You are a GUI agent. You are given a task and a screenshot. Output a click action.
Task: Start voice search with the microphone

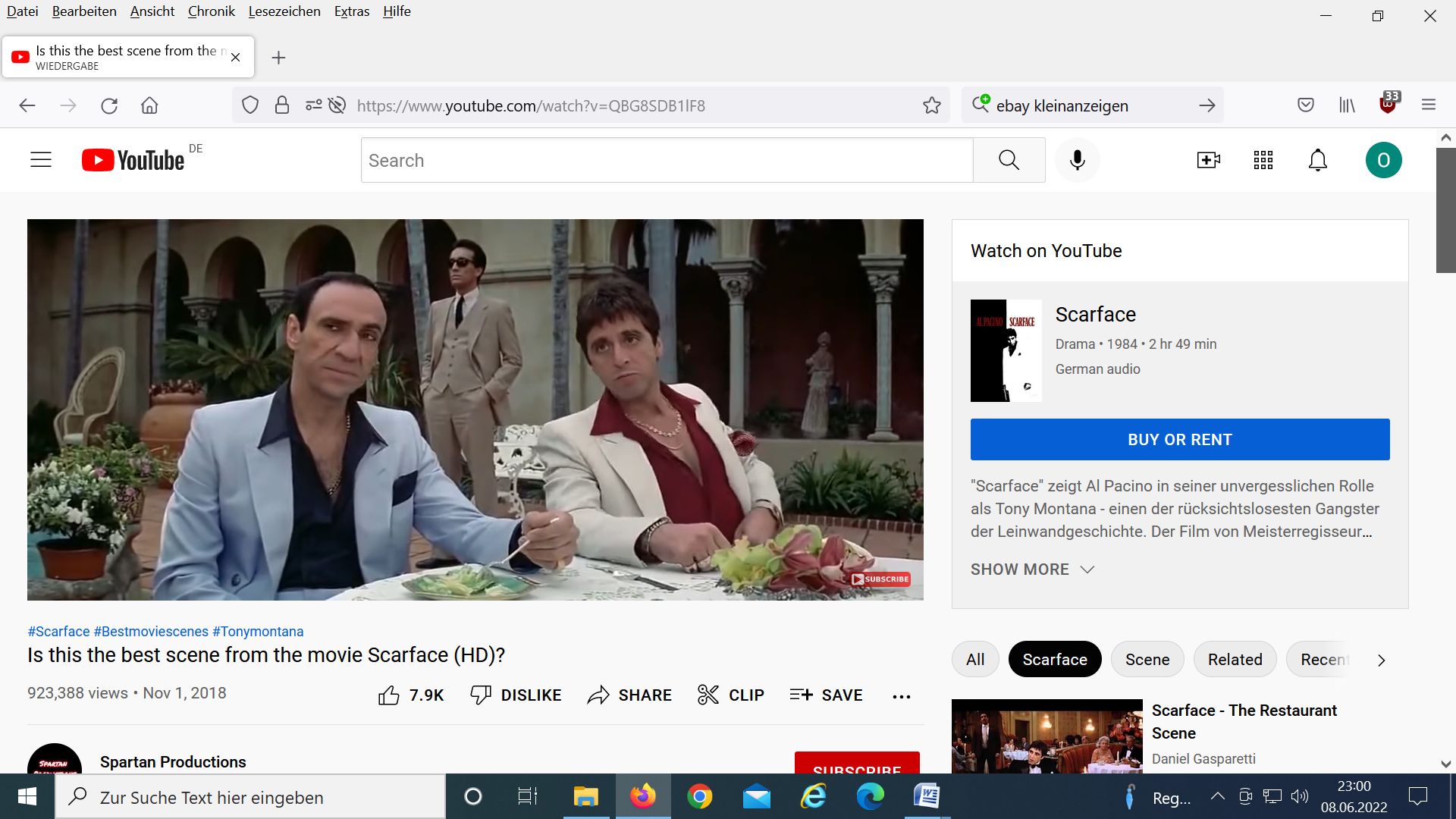[1077, 160]
